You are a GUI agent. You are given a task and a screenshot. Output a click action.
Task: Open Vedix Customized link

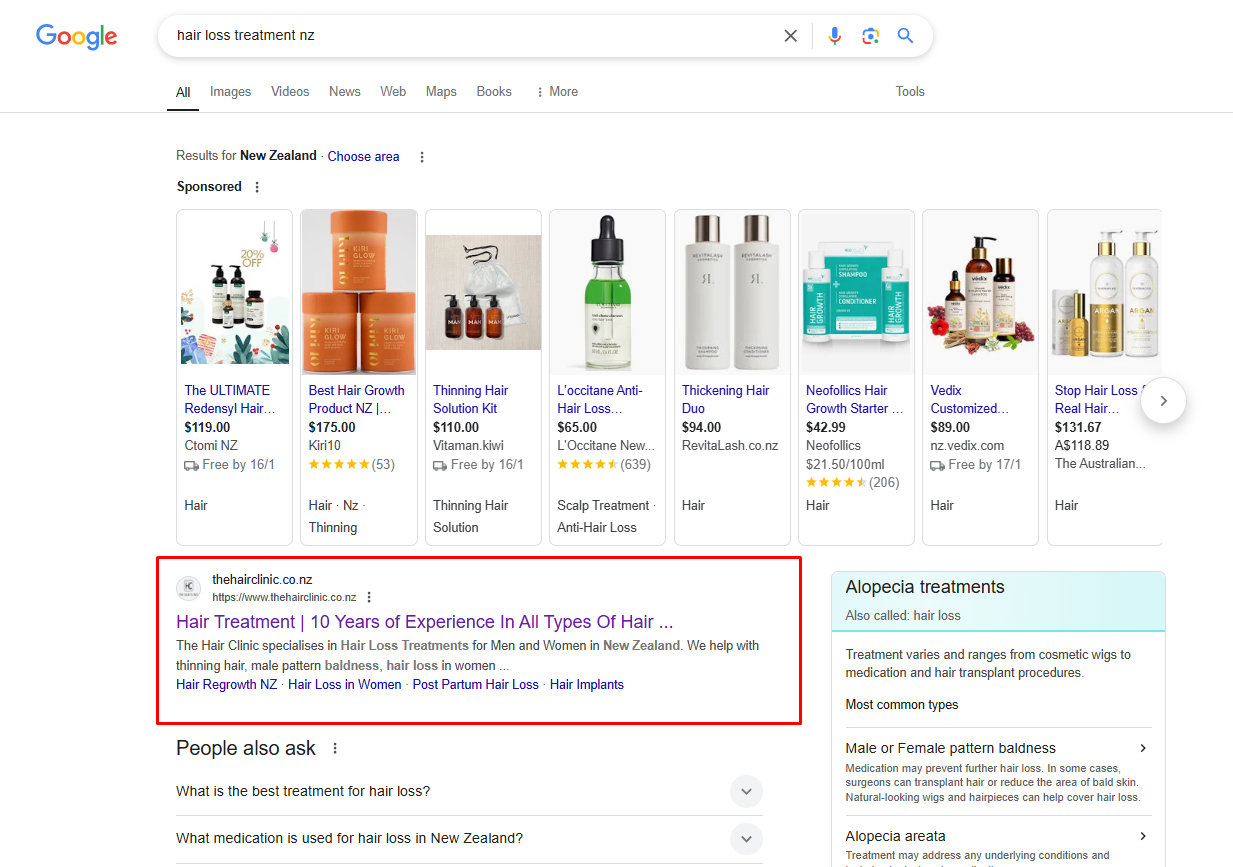970,399
